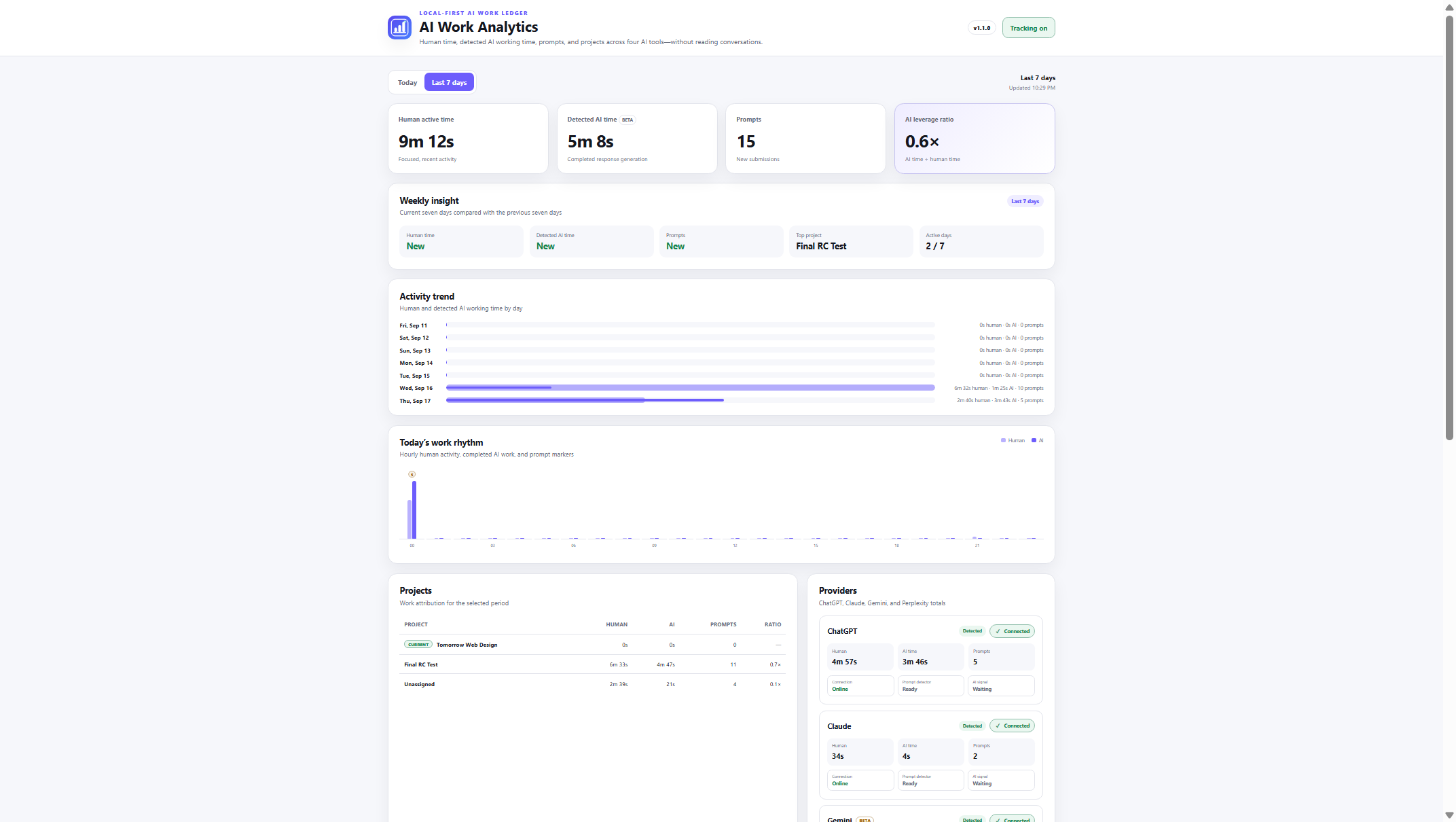Click the Last 7 days badge in Weekly insight
This screenshot has width=1456, height=822.
pyautogui.click(x=1025, y=201)
